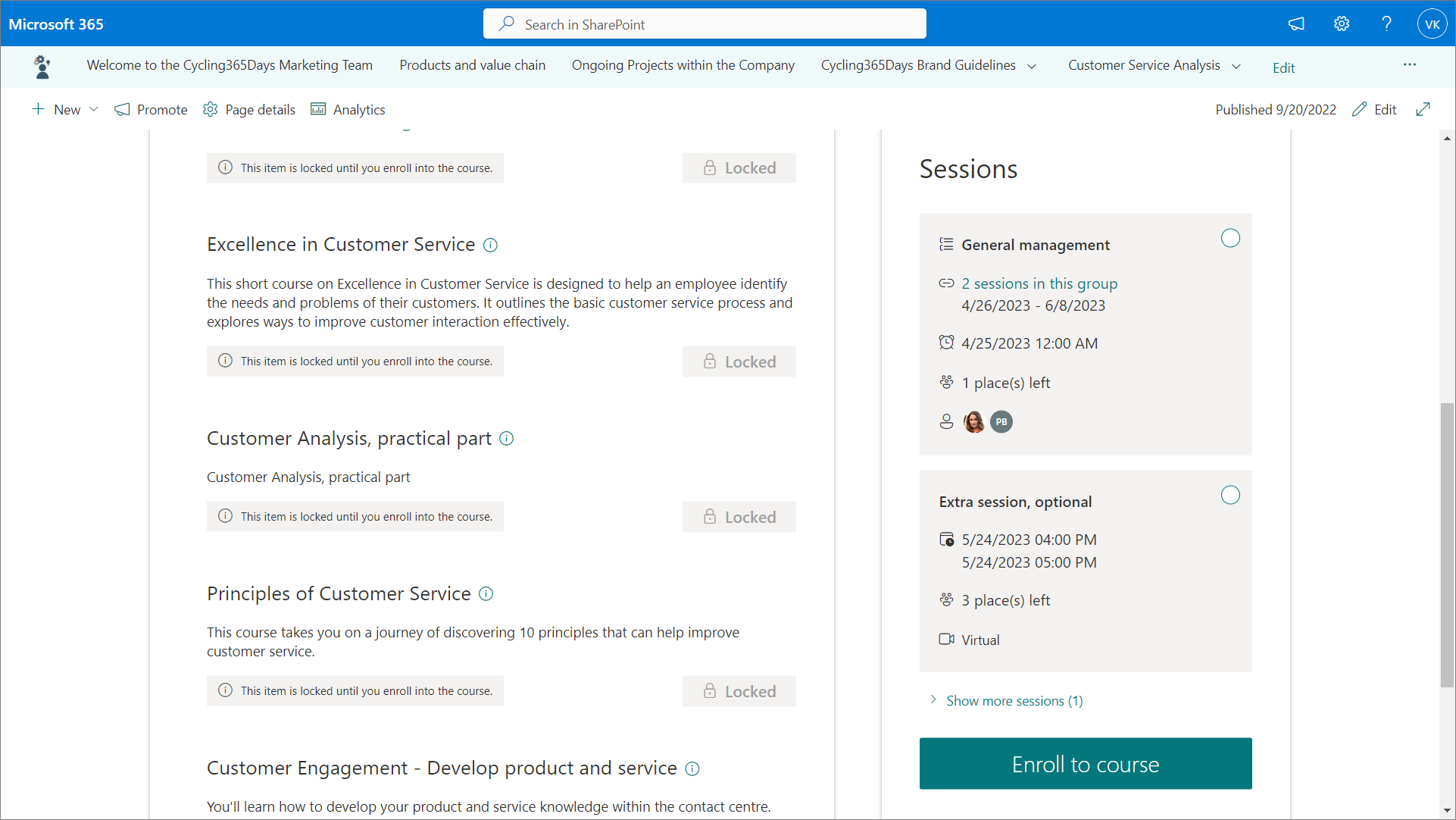Click the site logo icon

coord(42,67)
